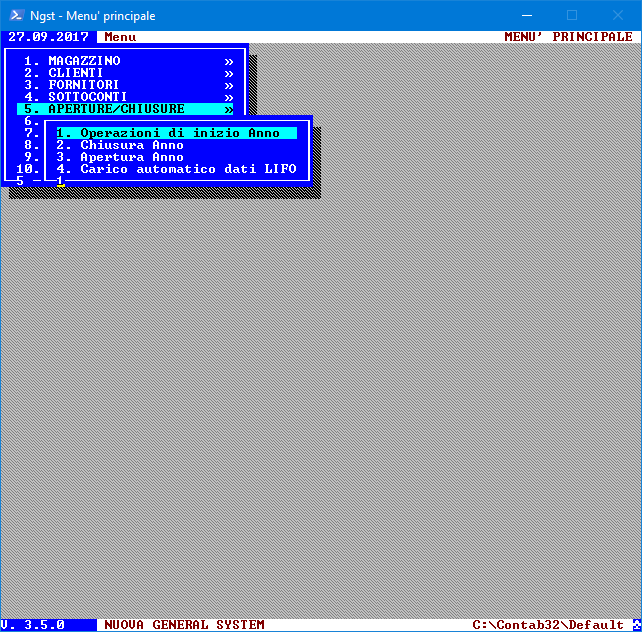Click the status bar corner icon
The image size is (642, 632).
(x=636, y=625)
